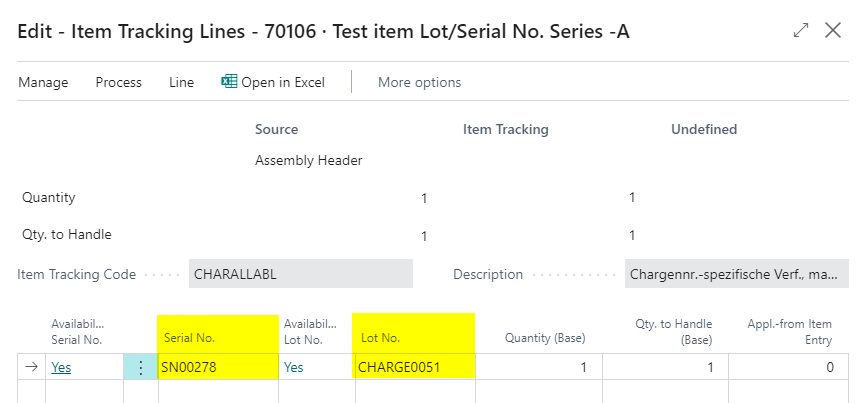Viewport: 866px width, 403px height.
Task: Click More options in the action bar
Action: point(419,82)
